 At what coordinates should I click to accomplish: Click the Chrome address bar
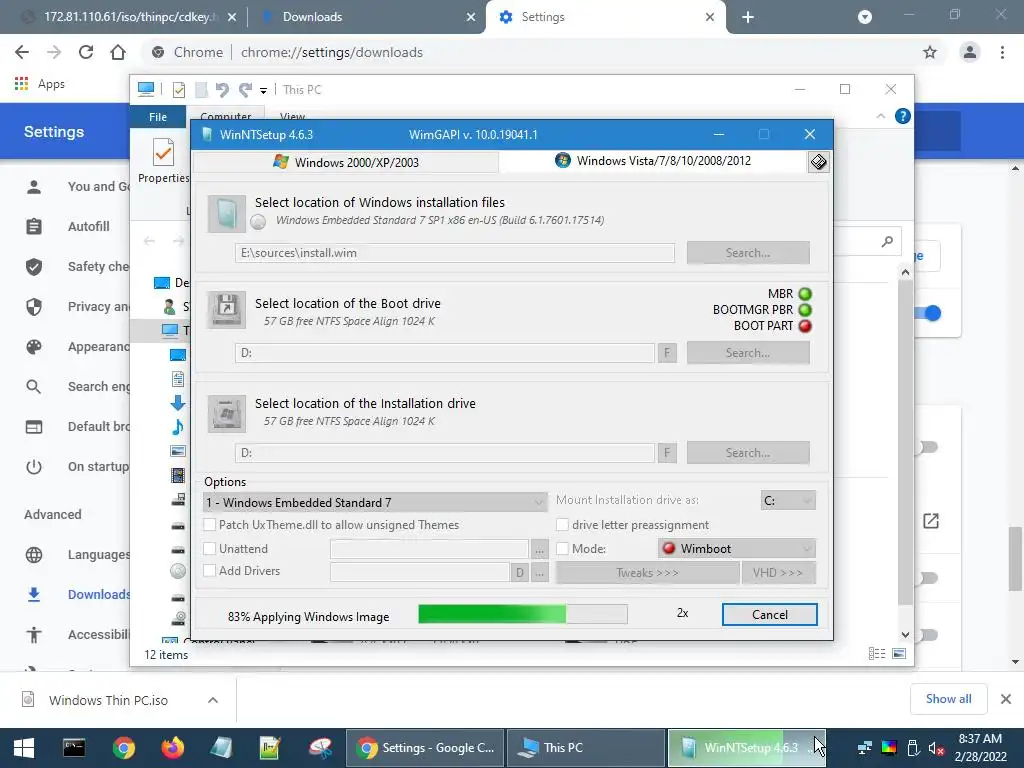coord(529,52)
